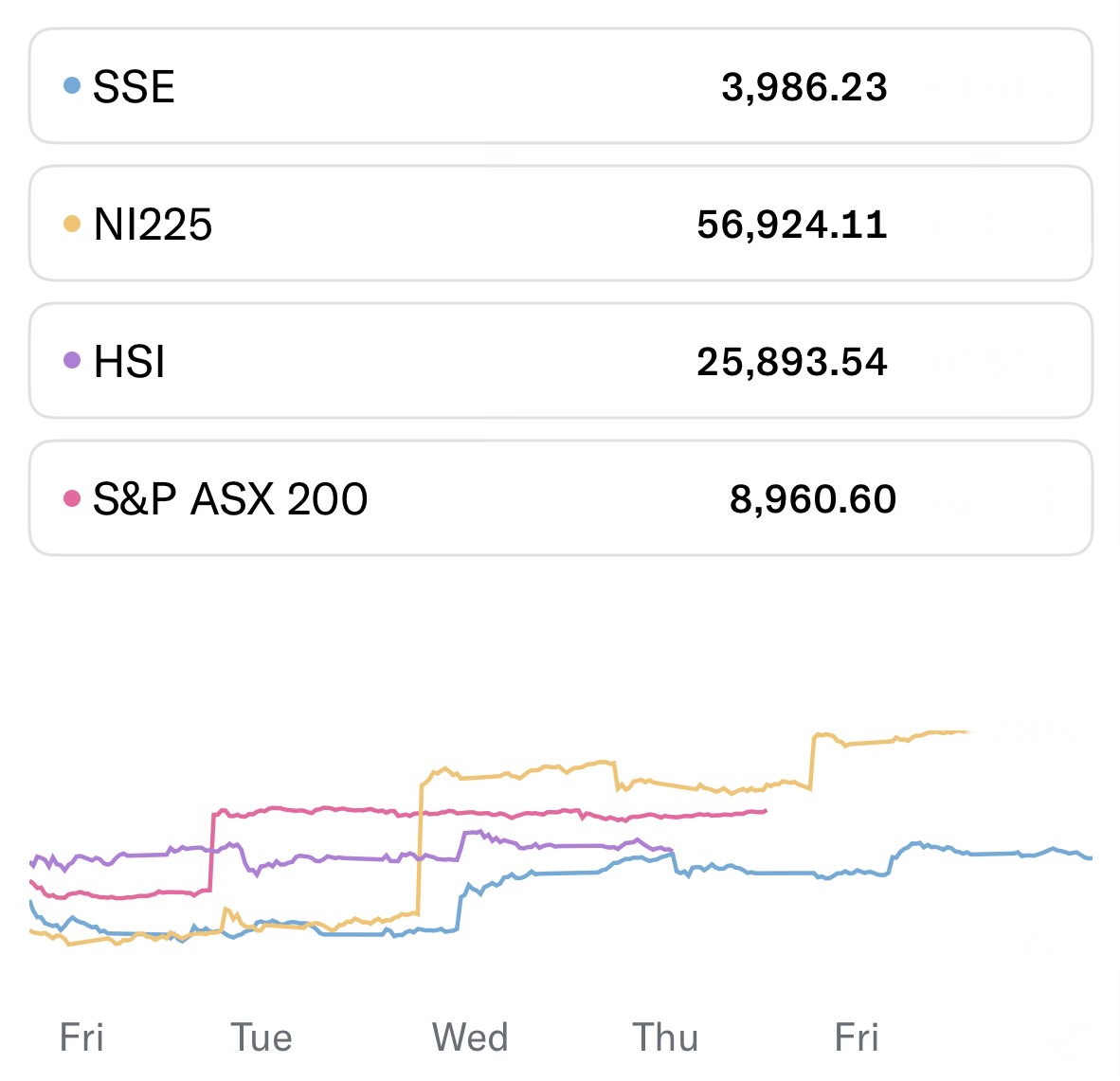Select the HSI index label
The image size is (1120, 1081).
coord(130,363)
